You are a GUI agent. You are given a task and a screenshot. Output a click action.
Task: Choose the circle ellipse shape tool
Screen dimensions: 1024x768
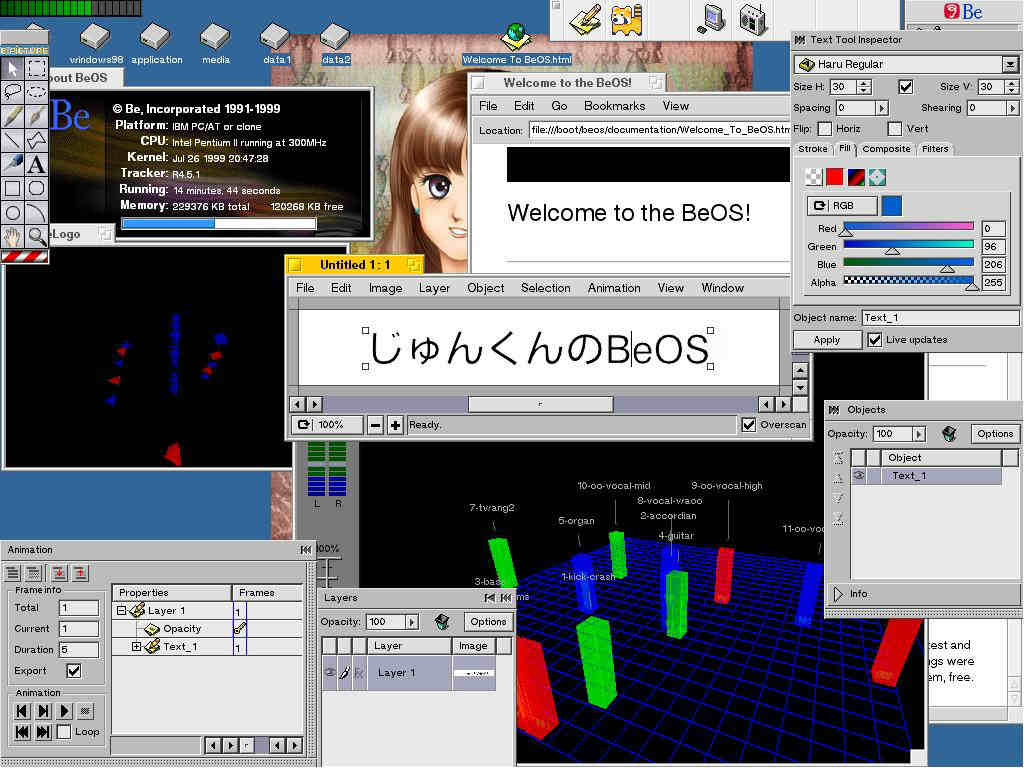(12, 212)
